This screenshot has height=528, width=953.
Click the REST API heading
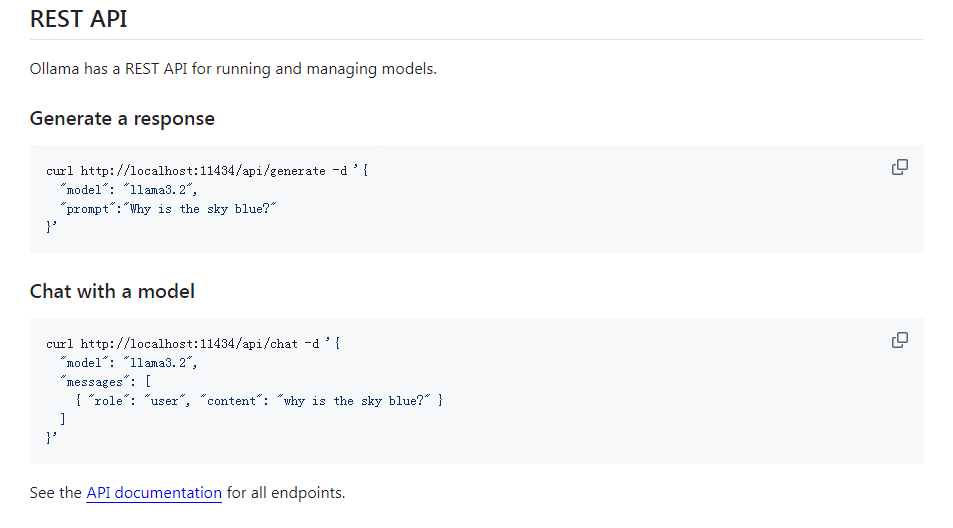(x=78, y=19)
